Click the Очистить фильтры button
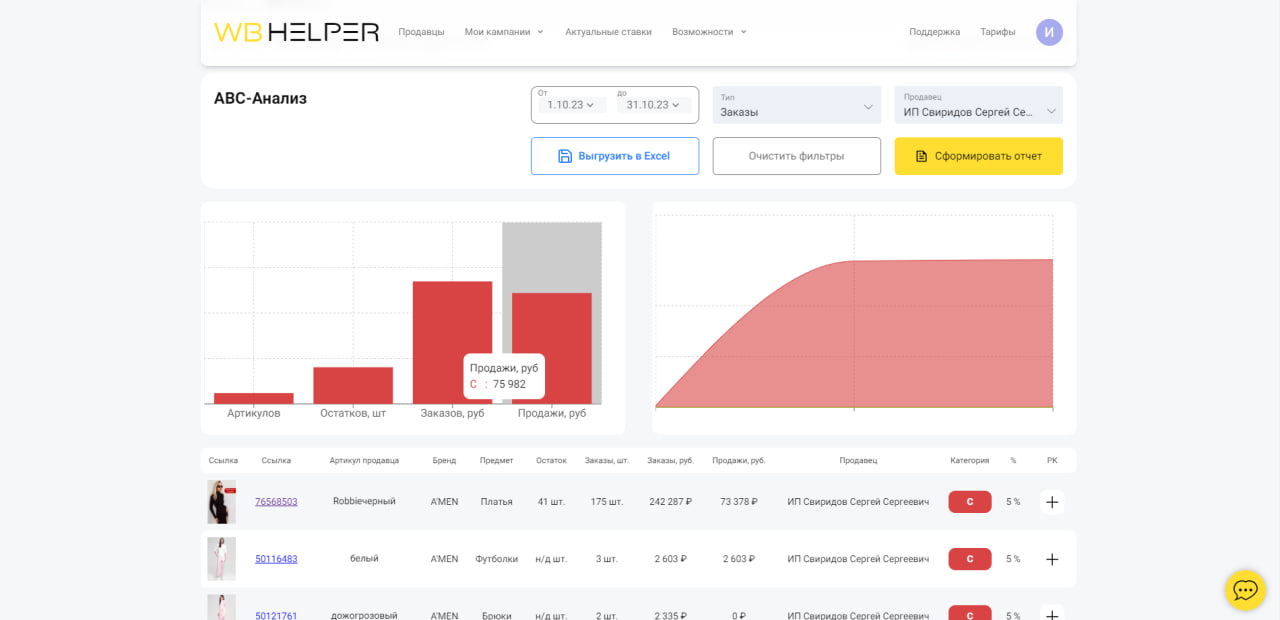 pos(797,156)
